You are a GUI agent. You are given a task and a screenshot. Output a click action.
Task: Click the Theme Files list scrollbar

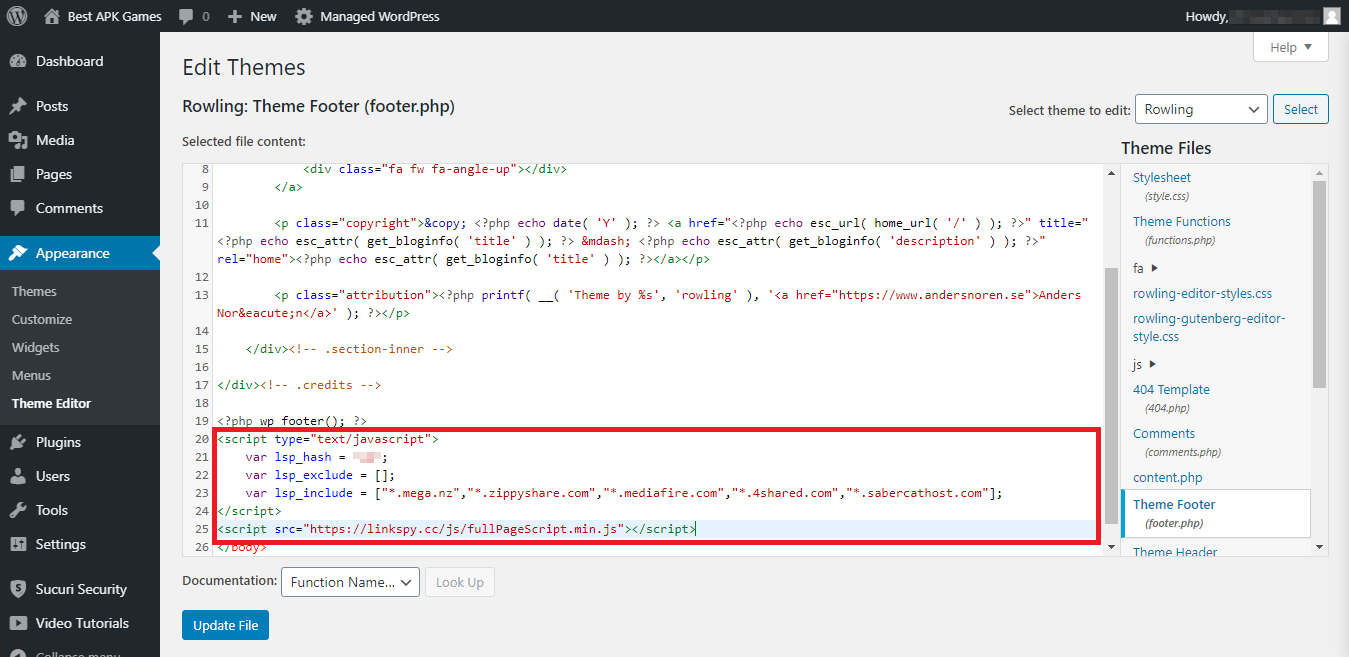1320,285
